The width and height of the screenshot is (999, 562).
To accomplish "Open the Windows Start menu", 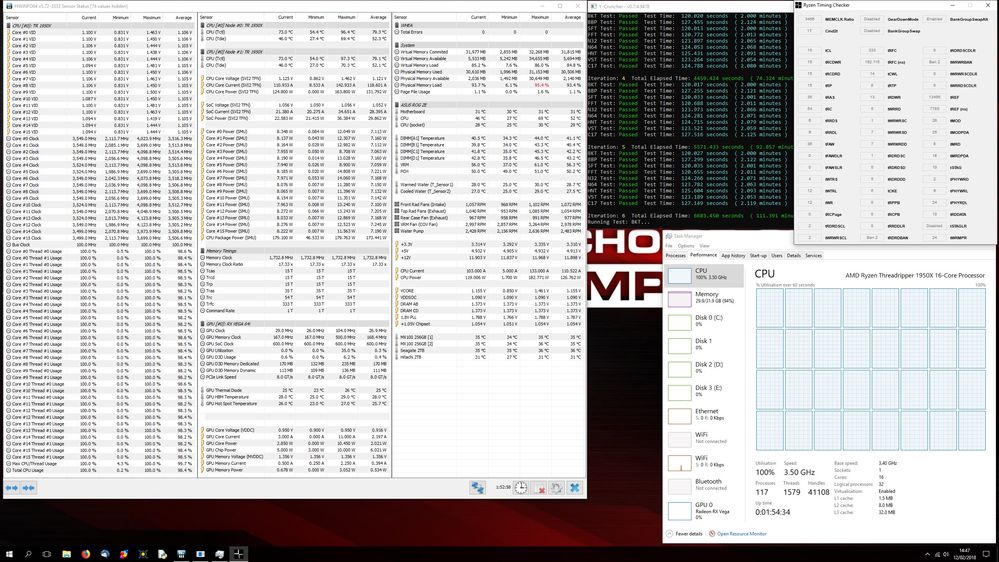I will tap(9, 554).
